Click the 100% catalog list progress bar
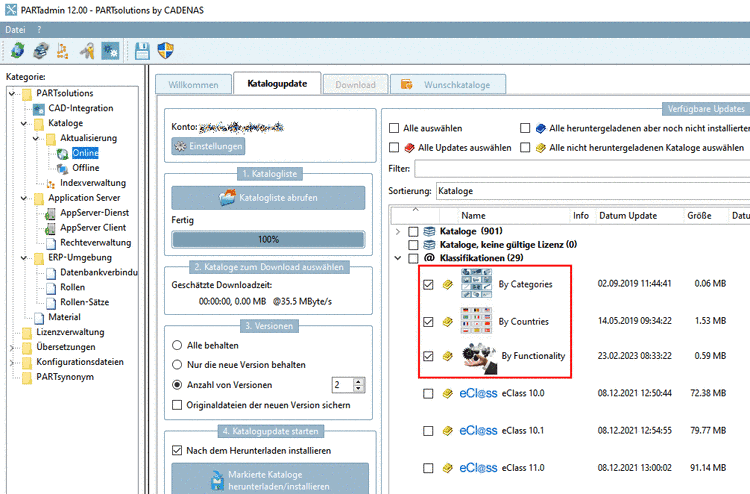 (x=268, y=239)
